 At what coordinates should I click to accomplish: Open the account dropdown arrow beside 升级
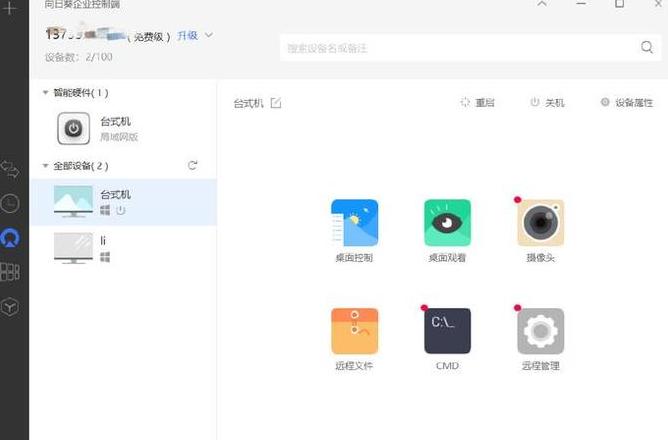tap(209, 35)
